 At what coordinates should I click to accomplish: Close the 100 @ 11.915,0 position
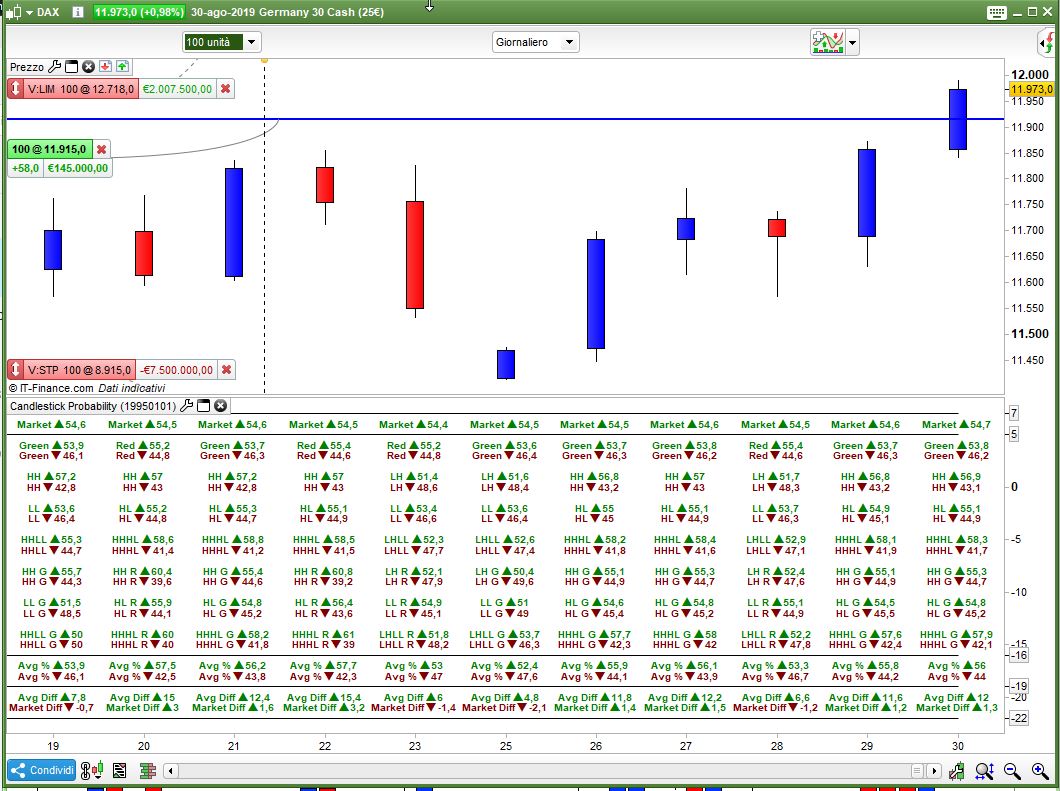point(101,149)
